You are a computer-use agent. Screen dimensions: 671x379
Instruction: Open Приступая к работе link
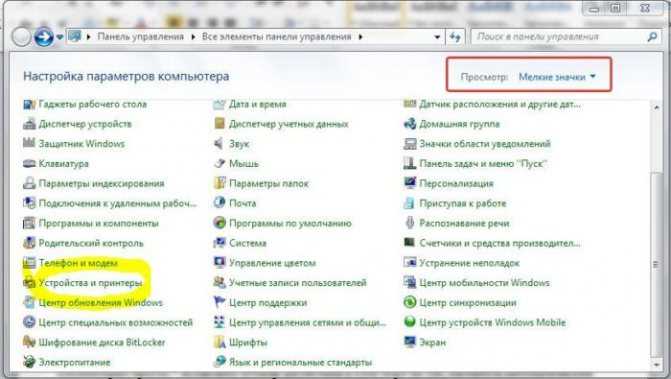click(463, 203)
